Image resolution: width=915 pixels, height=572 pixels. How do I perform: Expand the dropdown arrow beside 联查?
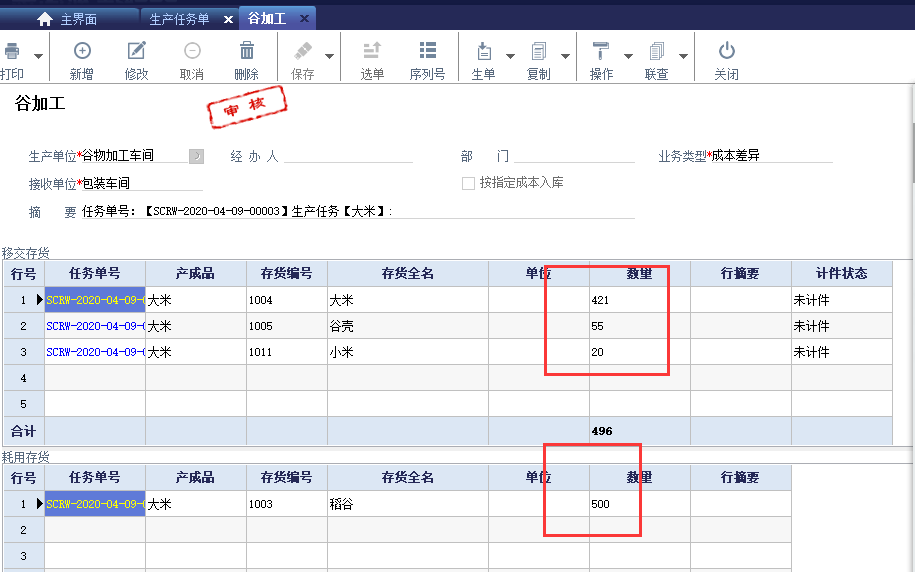pyautogui.click(x=684, y=57)
